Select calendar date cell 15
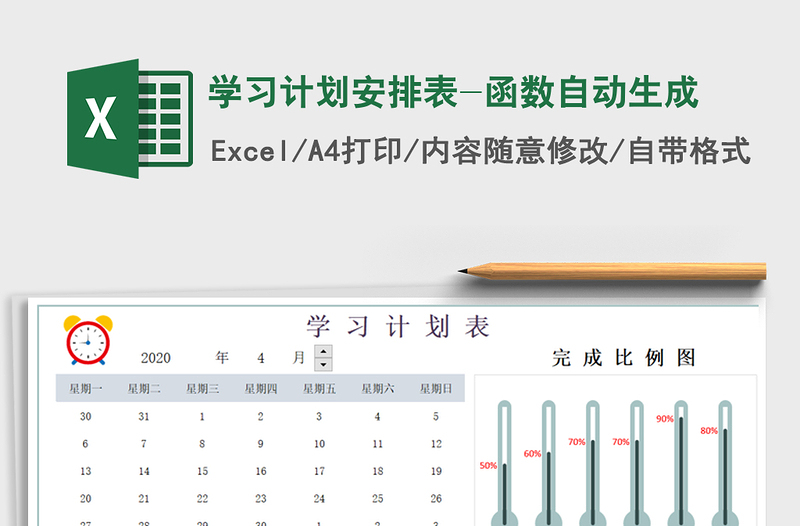Image resolution: width=800 pixels, height=526 pixels. tap(203, 471)
